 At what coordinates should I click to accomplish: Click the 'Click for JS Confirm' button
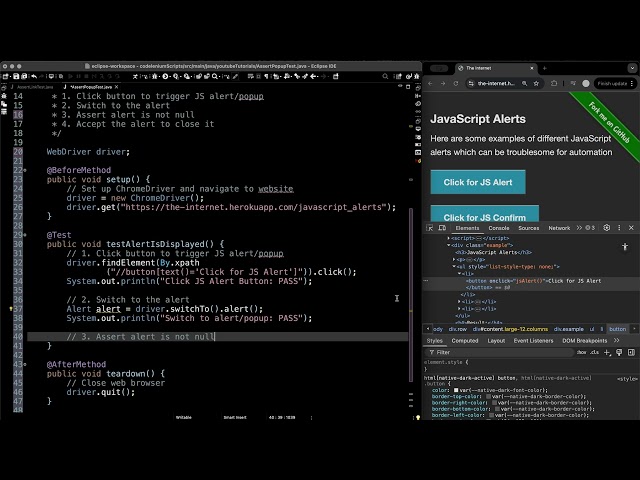pyautogui.click(x=484, y=214)
